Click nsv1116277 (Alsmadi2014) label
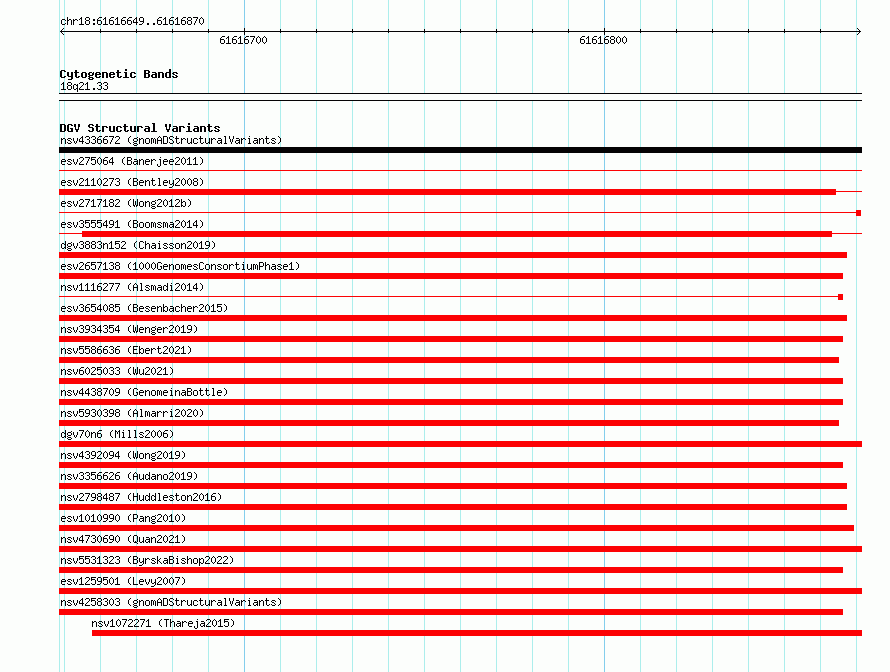The height and width of the screenshot is (672, 890). [x=132, y=287]
